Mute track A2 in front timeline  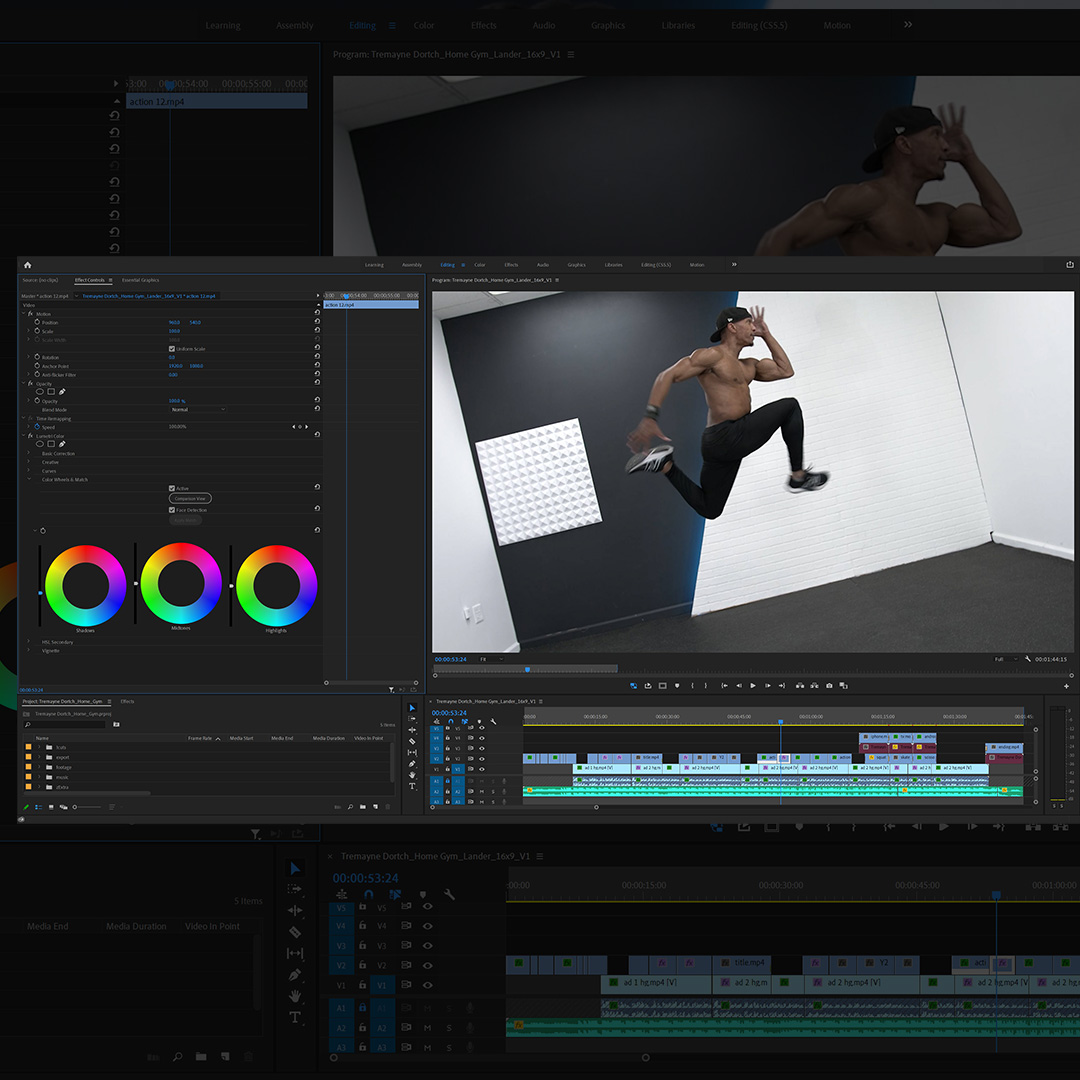(x=481, y=791)
